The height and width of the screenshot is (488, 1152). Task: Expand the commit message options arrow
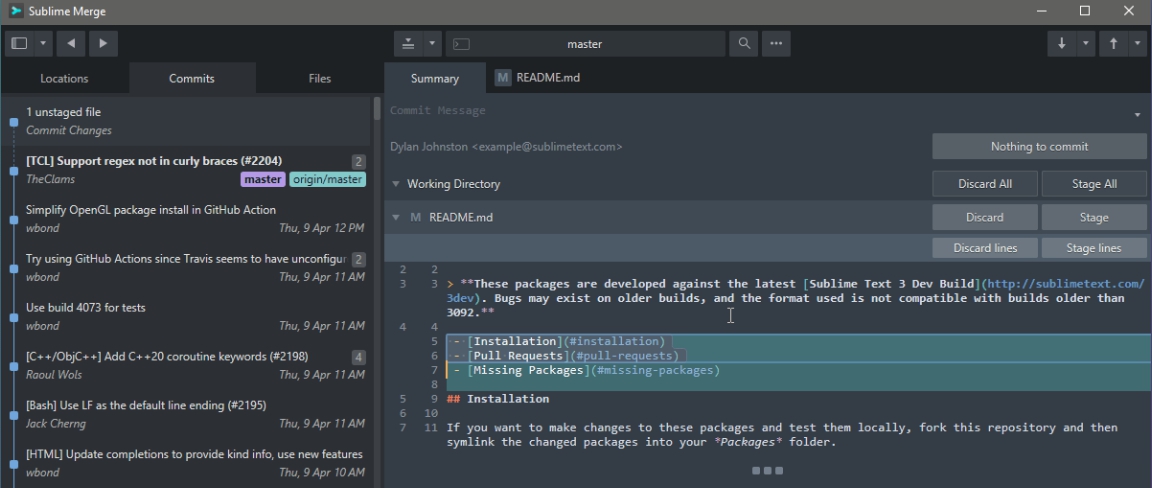(x=1137, y=115)
